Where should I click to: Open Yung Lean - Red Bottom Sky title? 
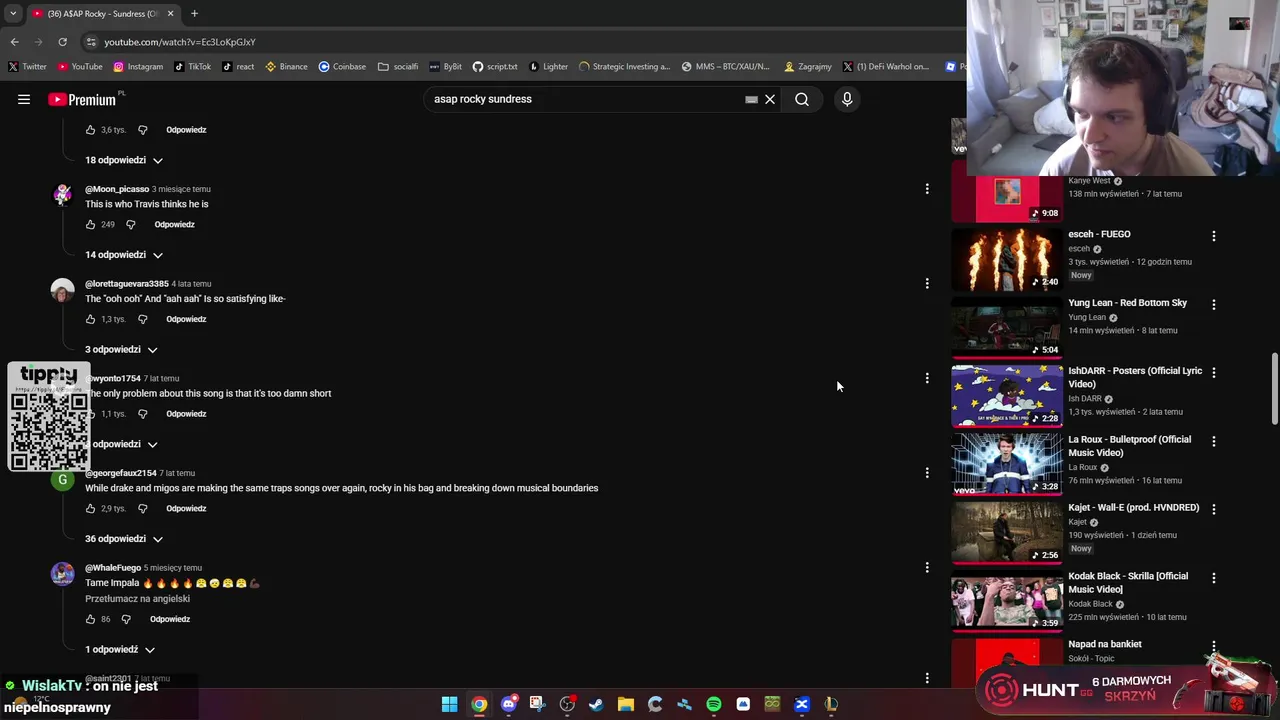click(1127, 303)
